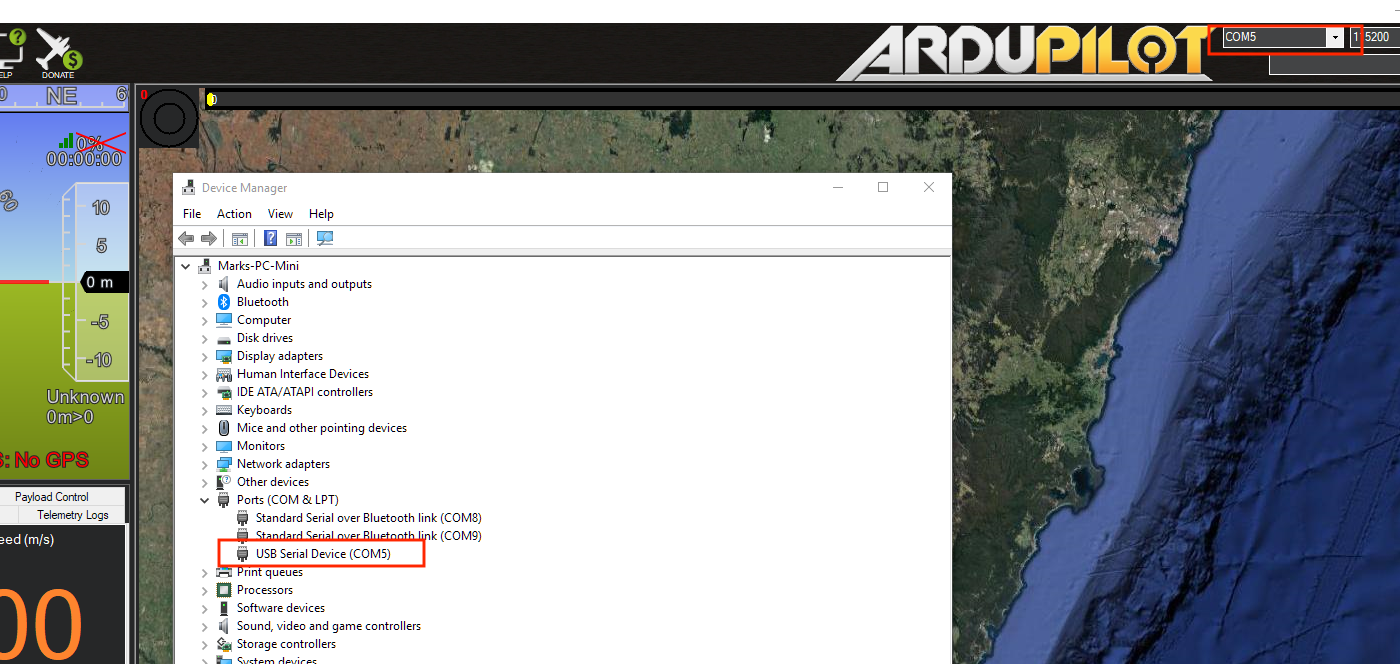Open the Action menu

click(x=234, y=214)
